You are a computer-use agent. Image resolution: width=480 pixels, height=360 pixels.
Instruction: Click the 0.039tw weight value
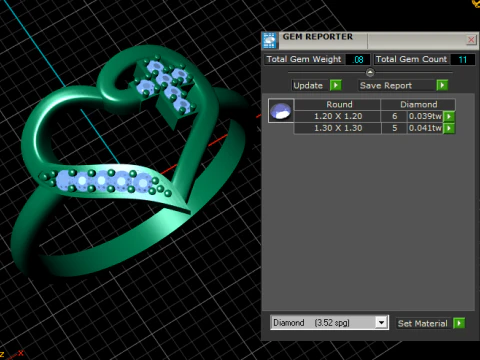425,116
